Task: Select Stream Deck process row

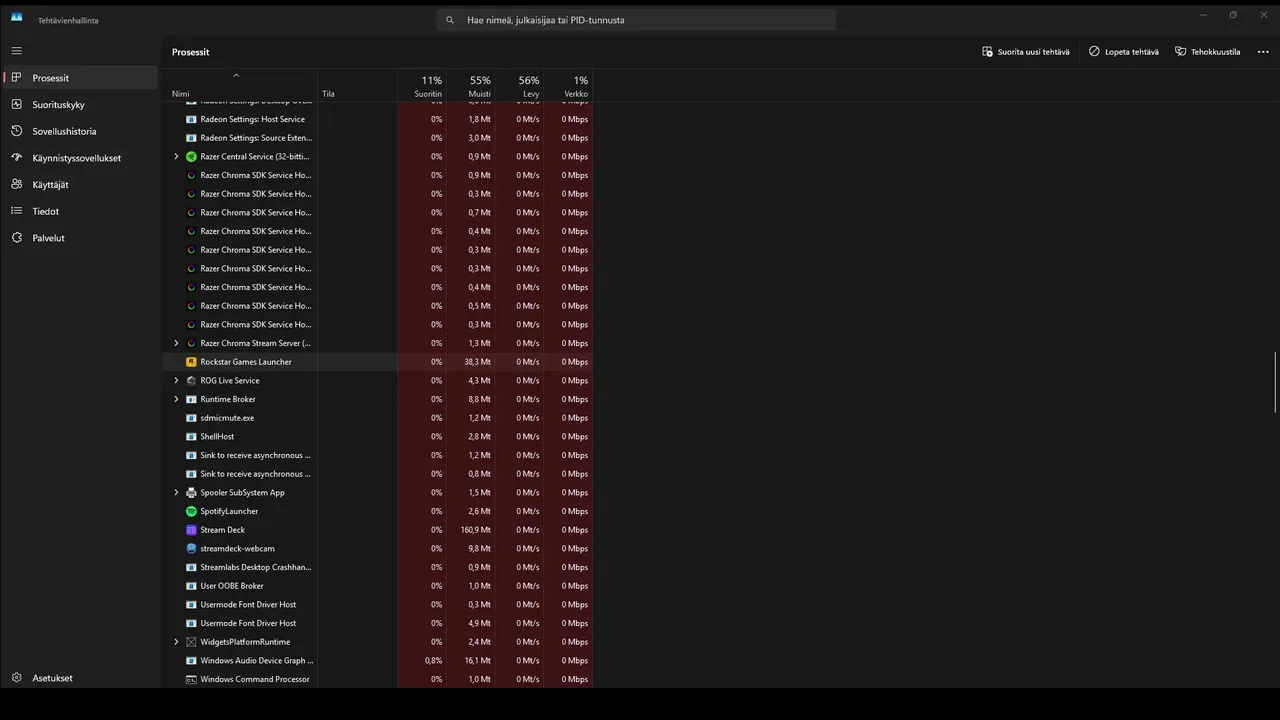Action: coord(378,530)
